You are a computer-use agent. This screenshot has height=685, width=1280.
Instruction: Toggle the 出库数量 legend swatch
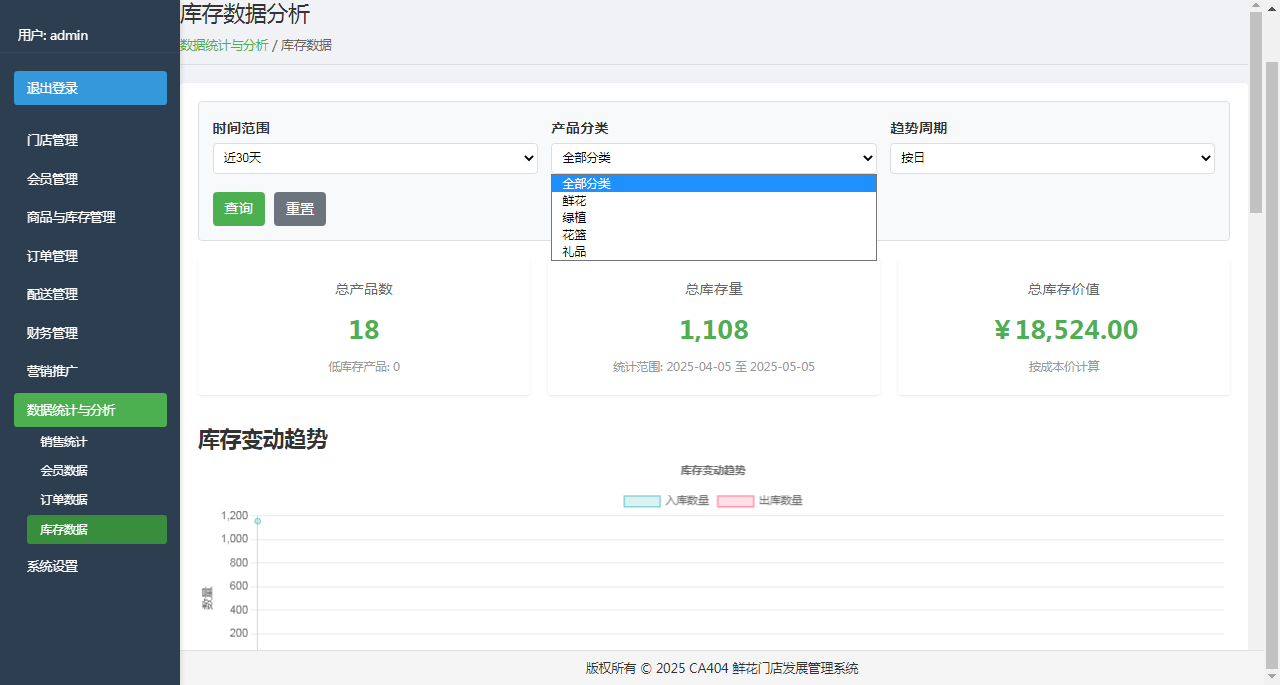[x=735, y=501]
